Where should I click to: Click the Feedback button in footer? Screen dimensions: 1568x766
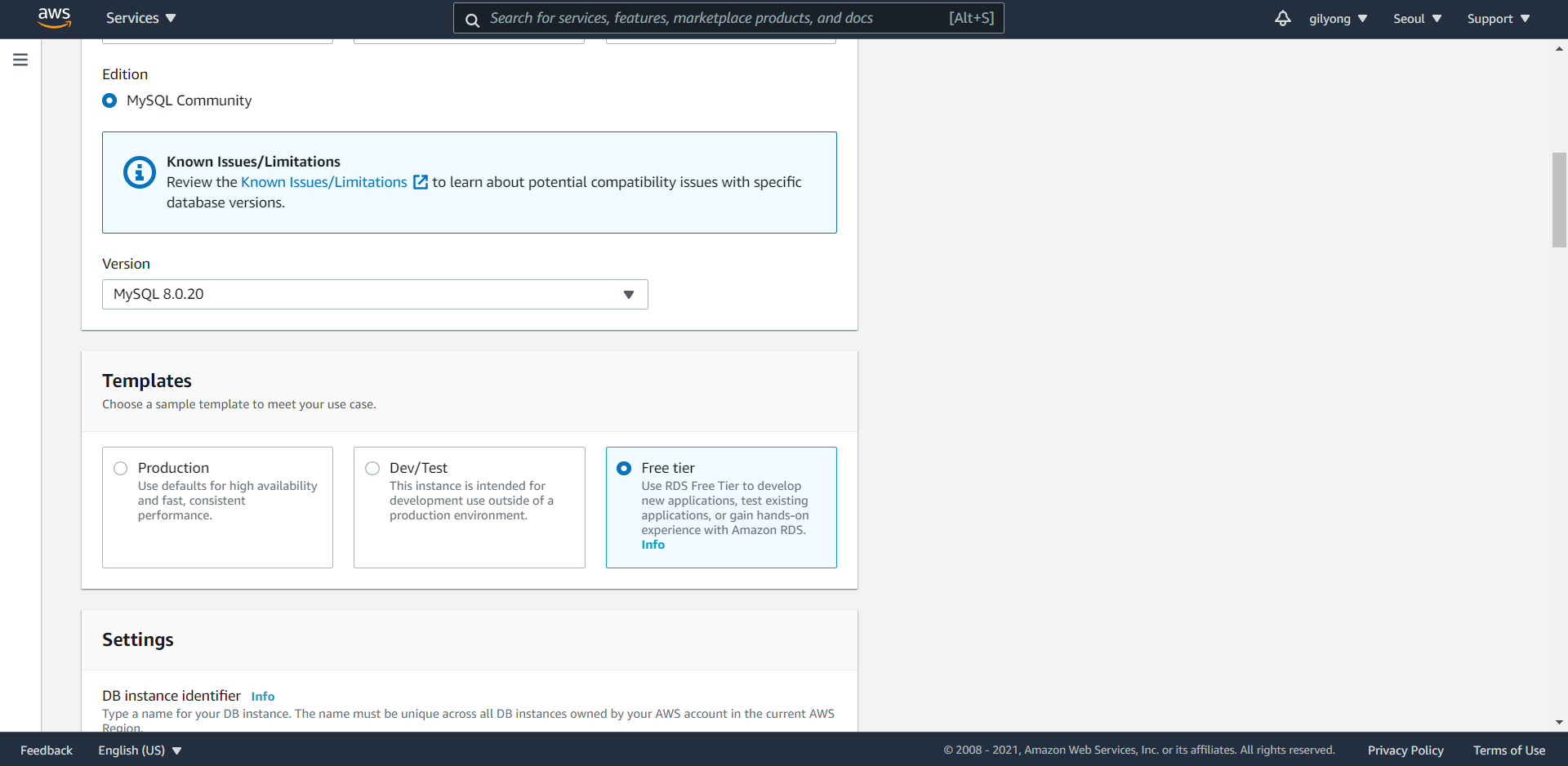coord(47,750)
